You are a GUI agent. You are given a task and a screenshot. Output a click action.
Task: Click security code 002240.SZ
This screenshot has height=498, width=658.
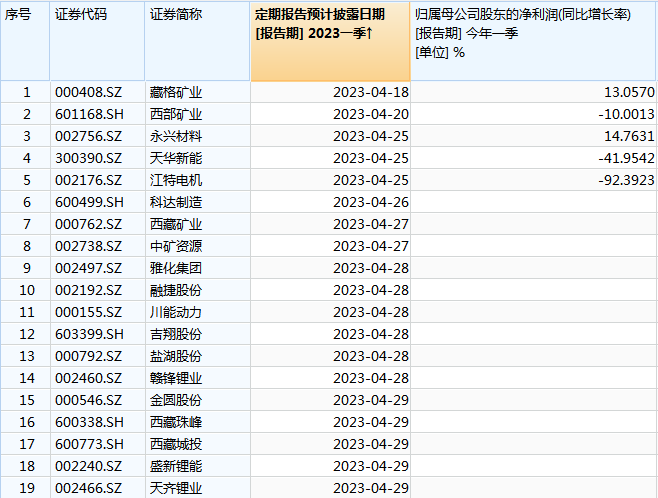click(89, 466)
